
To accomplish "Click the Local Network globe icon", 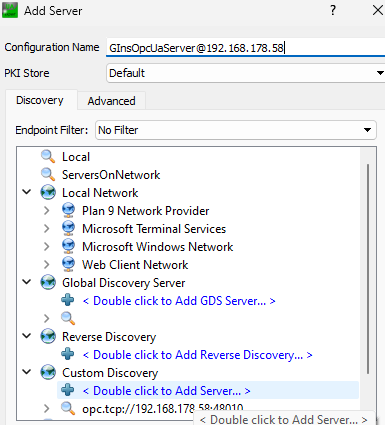I will pos(48,192).
